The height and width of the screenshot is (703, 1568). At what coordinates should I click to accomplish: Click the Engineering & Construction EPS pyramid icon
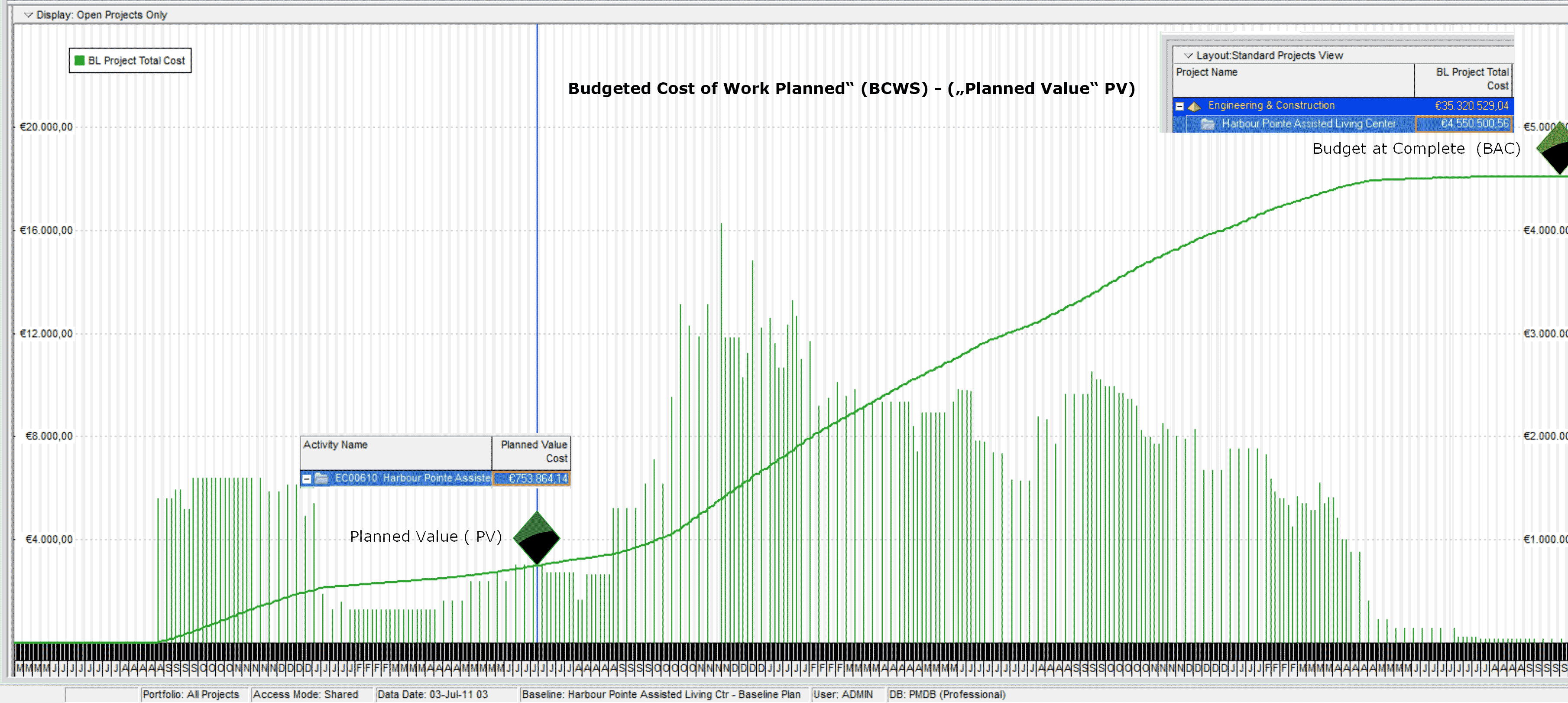tap(1194, 107)
